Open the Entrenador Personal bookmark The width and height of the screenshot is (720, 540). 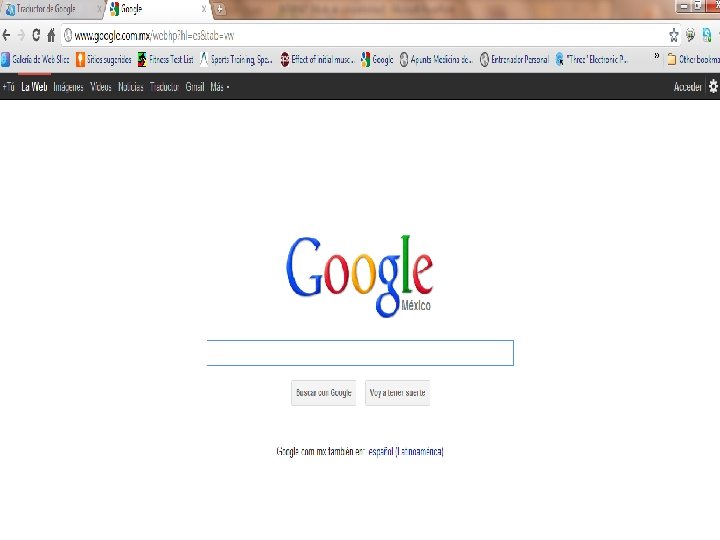514,59
